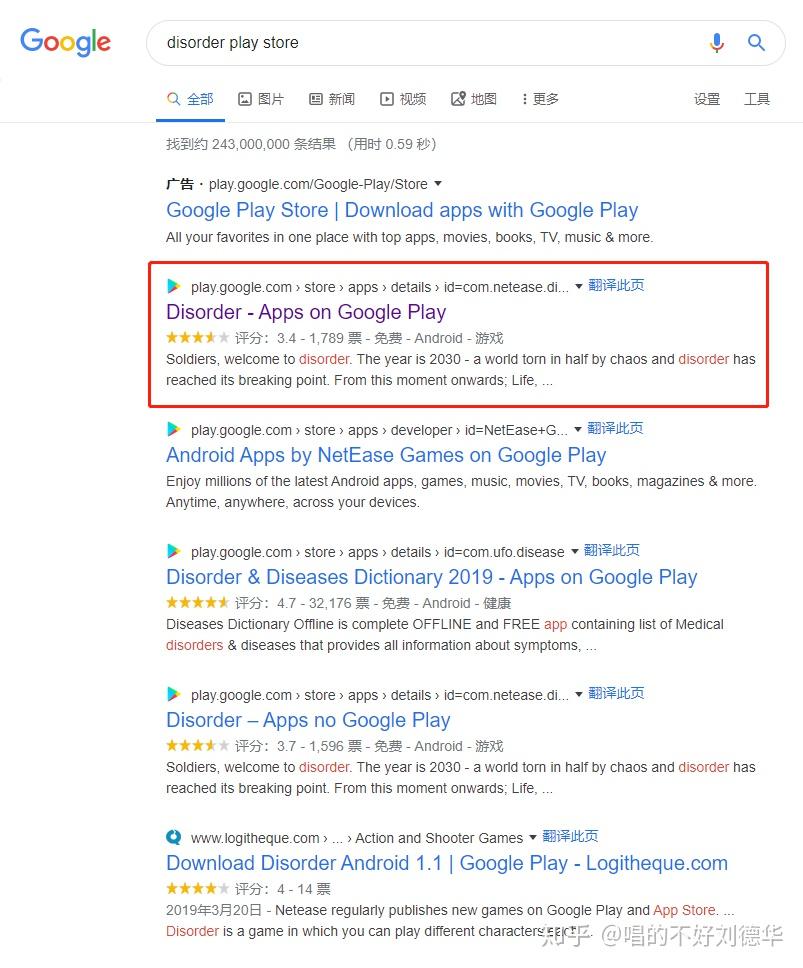Click inside the search query field
The width and height of the screenshot is (803, 968).
(420, 43)
